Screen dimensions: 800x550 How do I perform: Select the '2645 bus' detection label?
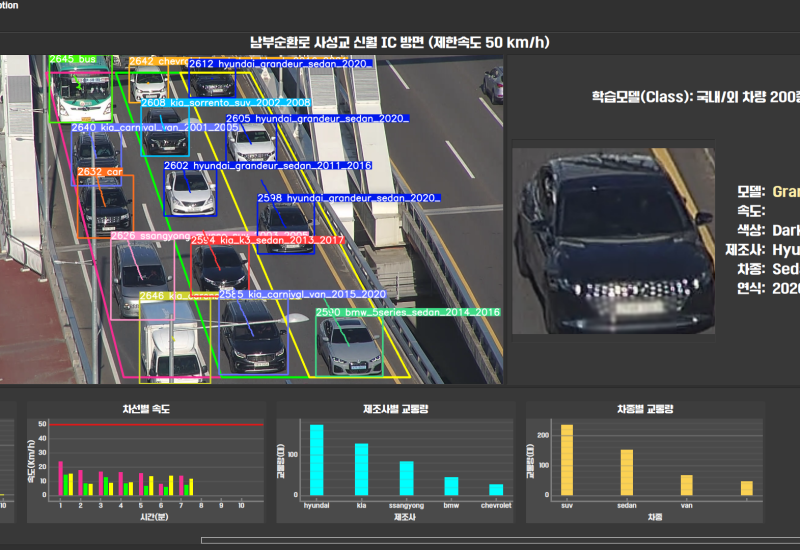tap(72, 59)
